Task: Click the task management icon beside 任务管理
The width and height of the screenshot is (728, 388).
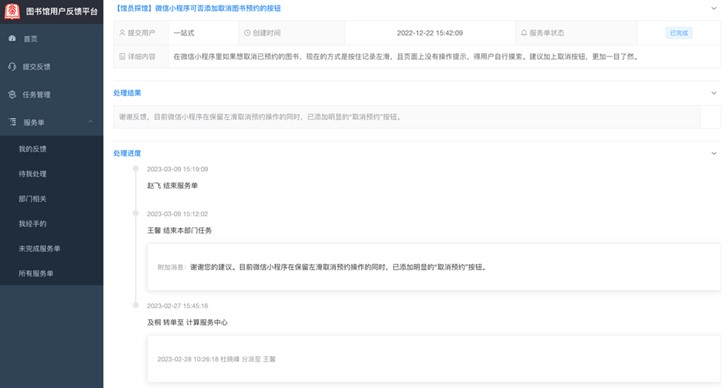Action: (x=12, y=94)
